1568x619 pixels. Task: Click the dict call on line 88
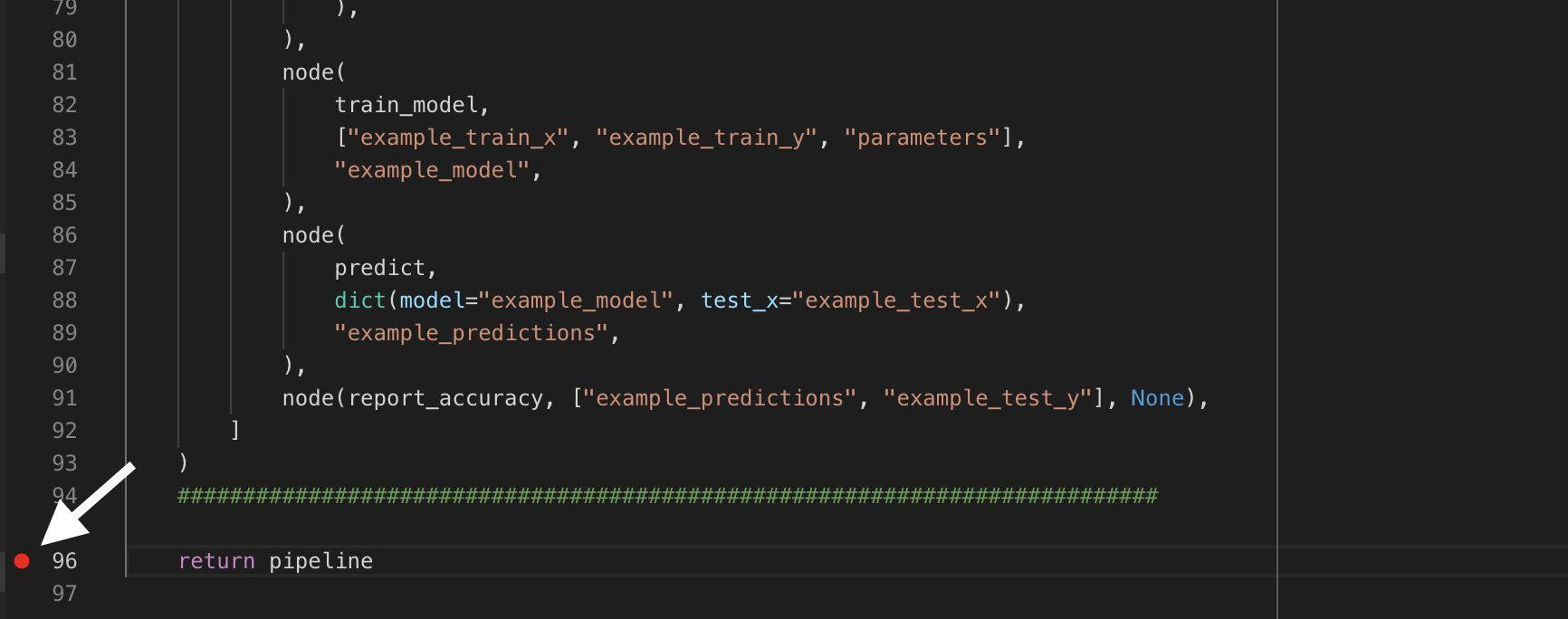[359, 300]
